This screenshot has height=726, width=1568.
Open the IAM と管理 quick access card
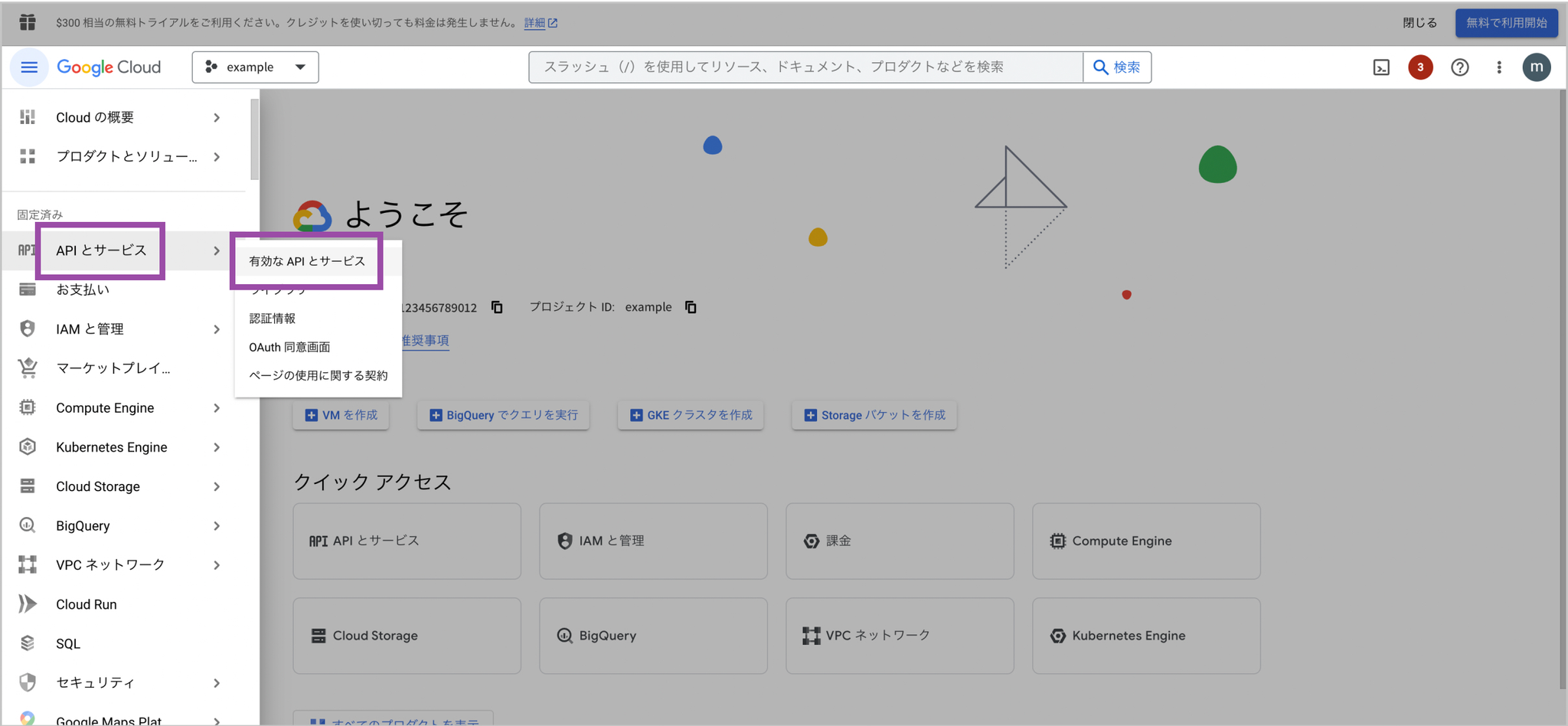653,541
